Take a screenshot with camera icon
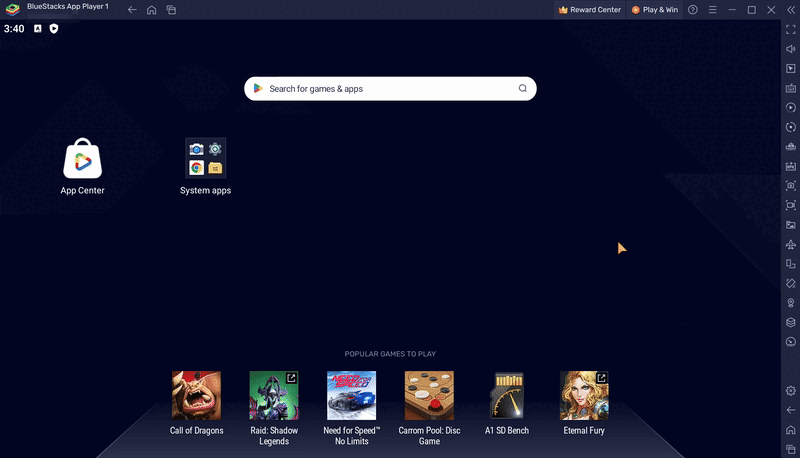The image size is (800, 458). pyautogui.click(x=791, y=186)
